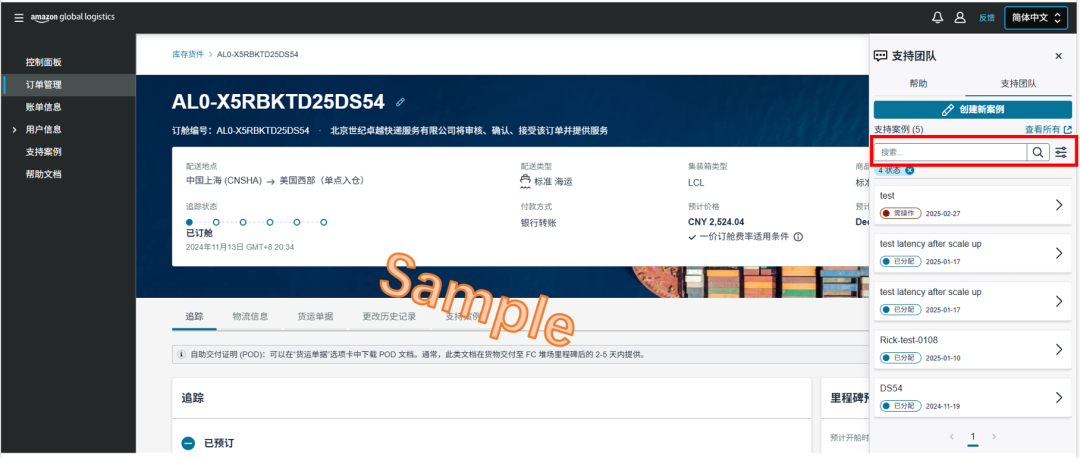Image resolution: width=1080 pixels, height=458 pixels.
Task: Go to the previous page of cases
Action: click(x=952, y=437)
